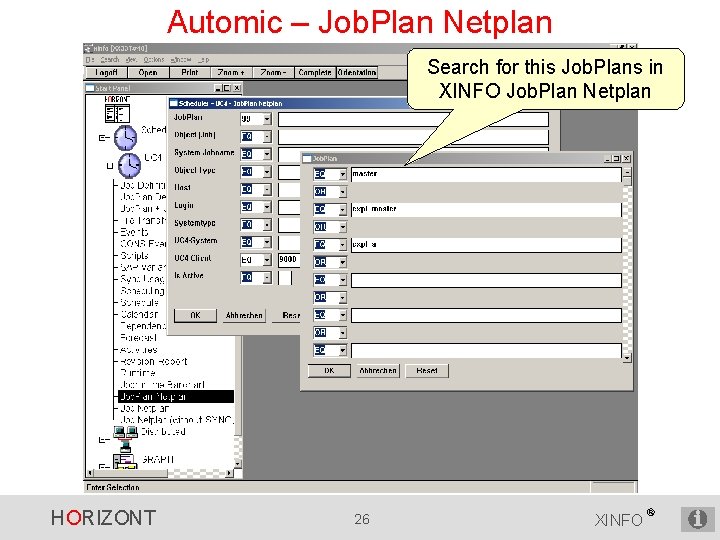Open the Is Active operator dropdown

tap(267, 277)
